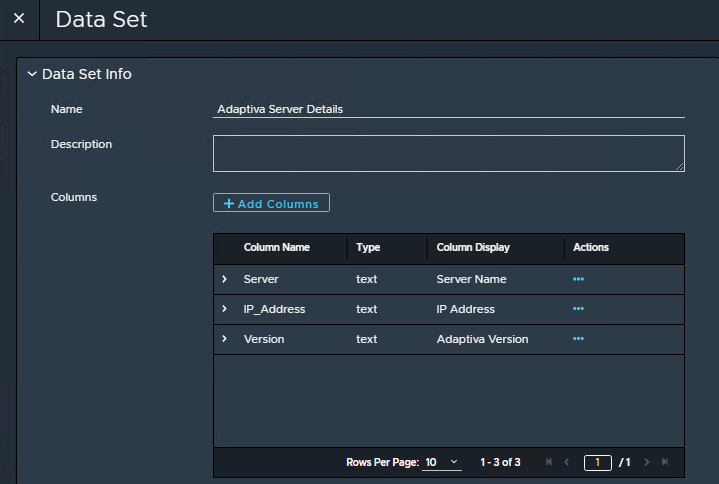Edit the Name field Adaptiva Server Details
This screenshot has height=484, width=719.
(x=448, y=109)
